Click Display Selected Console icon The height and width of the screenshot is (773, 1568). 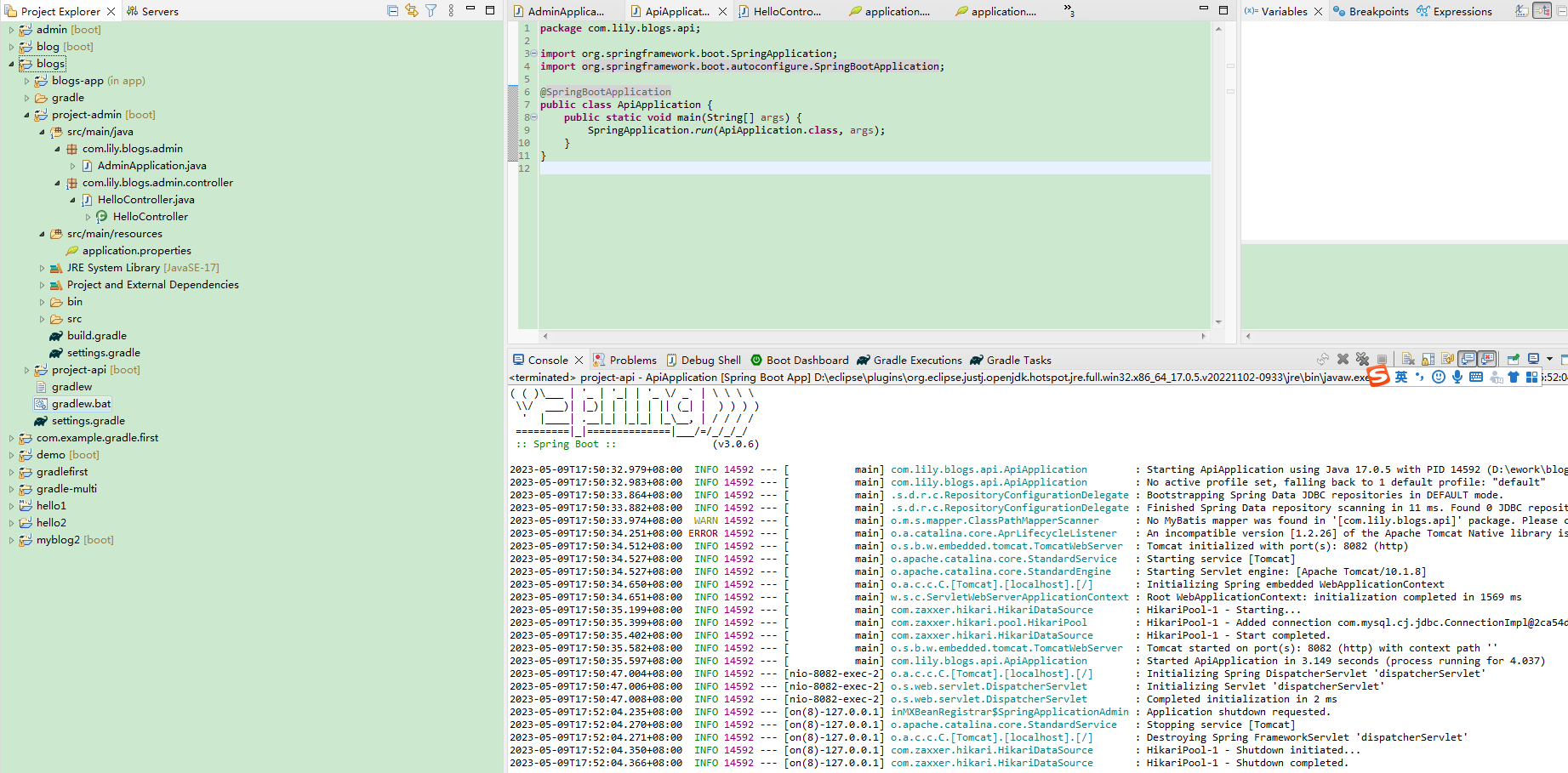click(x=1533, y=359)
